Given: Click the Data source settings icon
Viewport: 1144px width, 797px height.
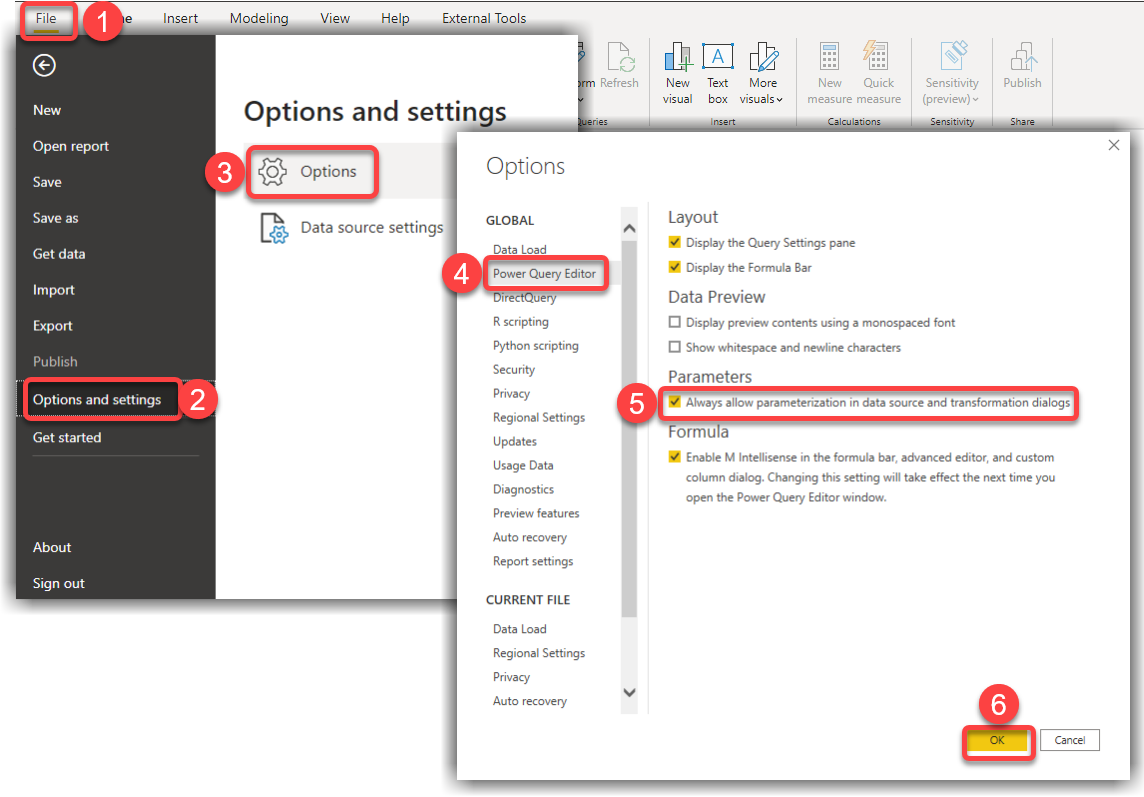Looking at the screenshot, I should pos(274,228).
